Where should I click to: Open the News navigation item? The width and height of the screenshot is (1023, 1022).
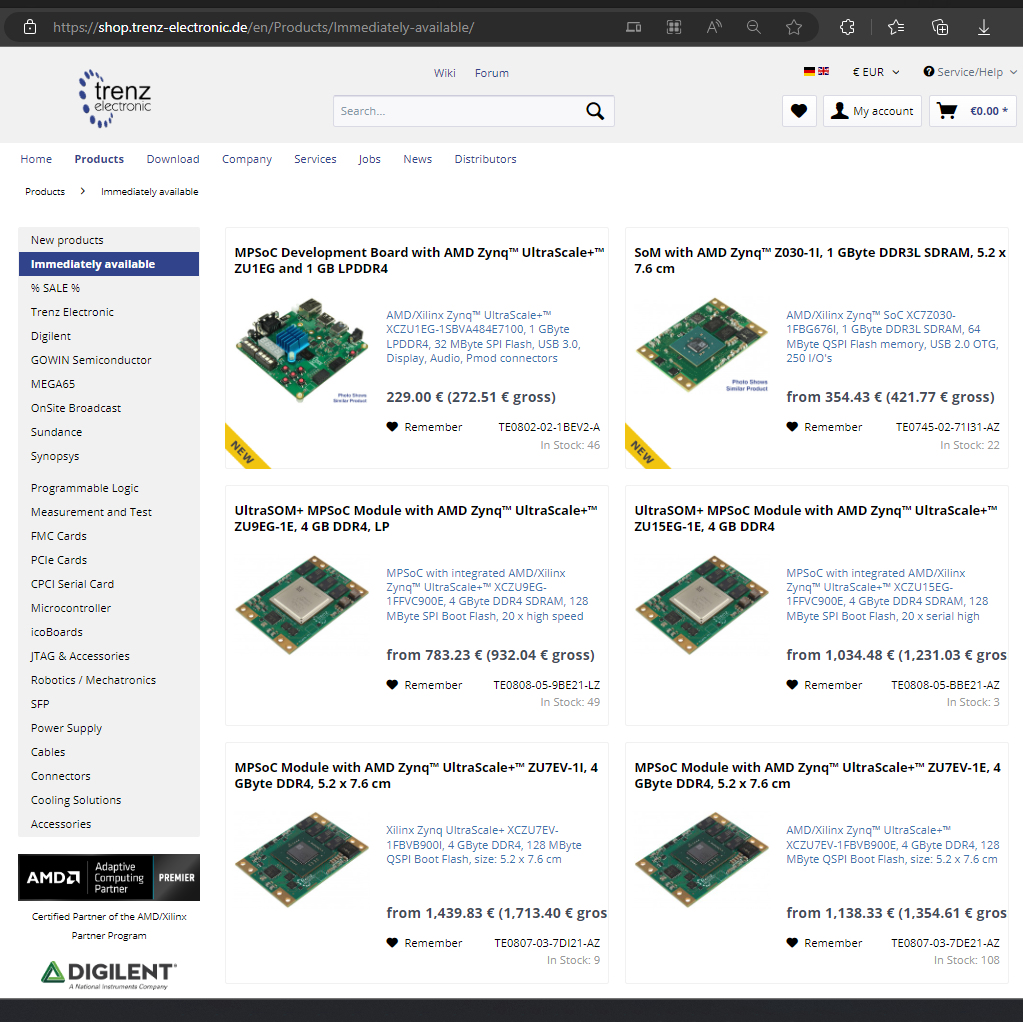click(418, 159)
